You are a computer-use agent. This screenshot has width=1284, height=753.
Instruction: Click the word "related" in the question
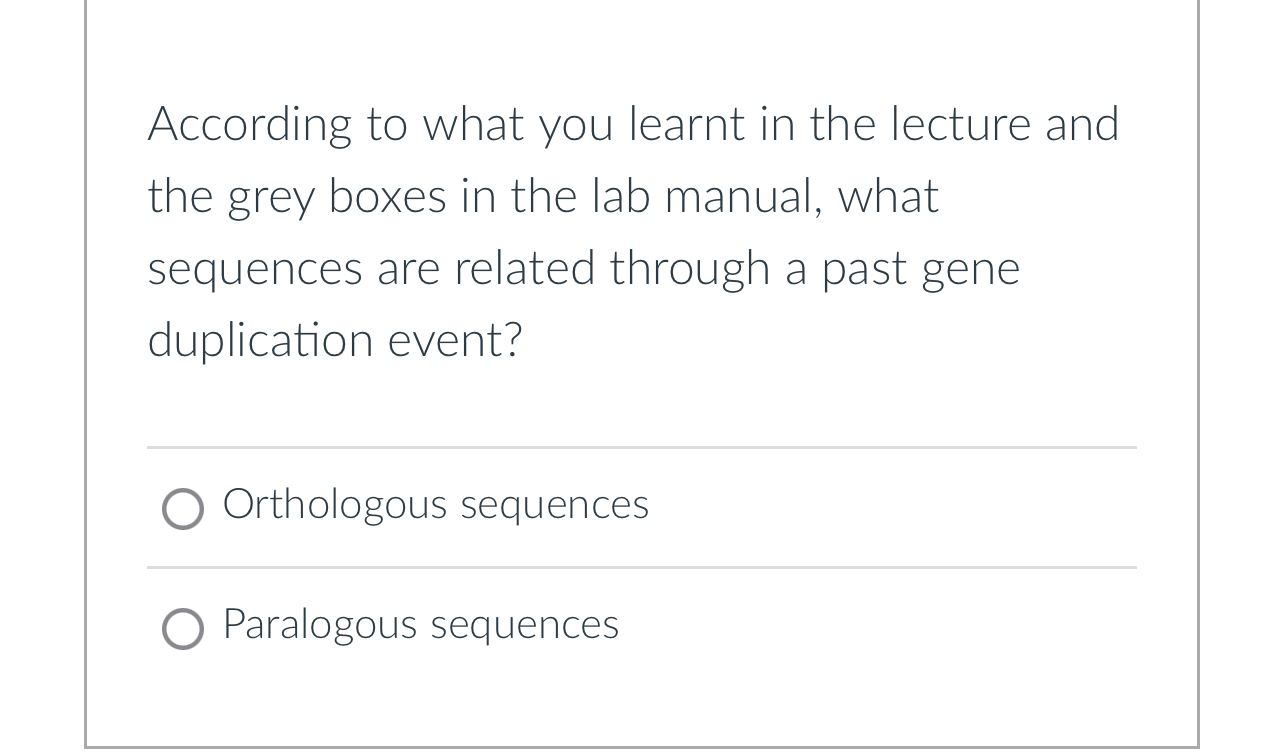[524, 269]
